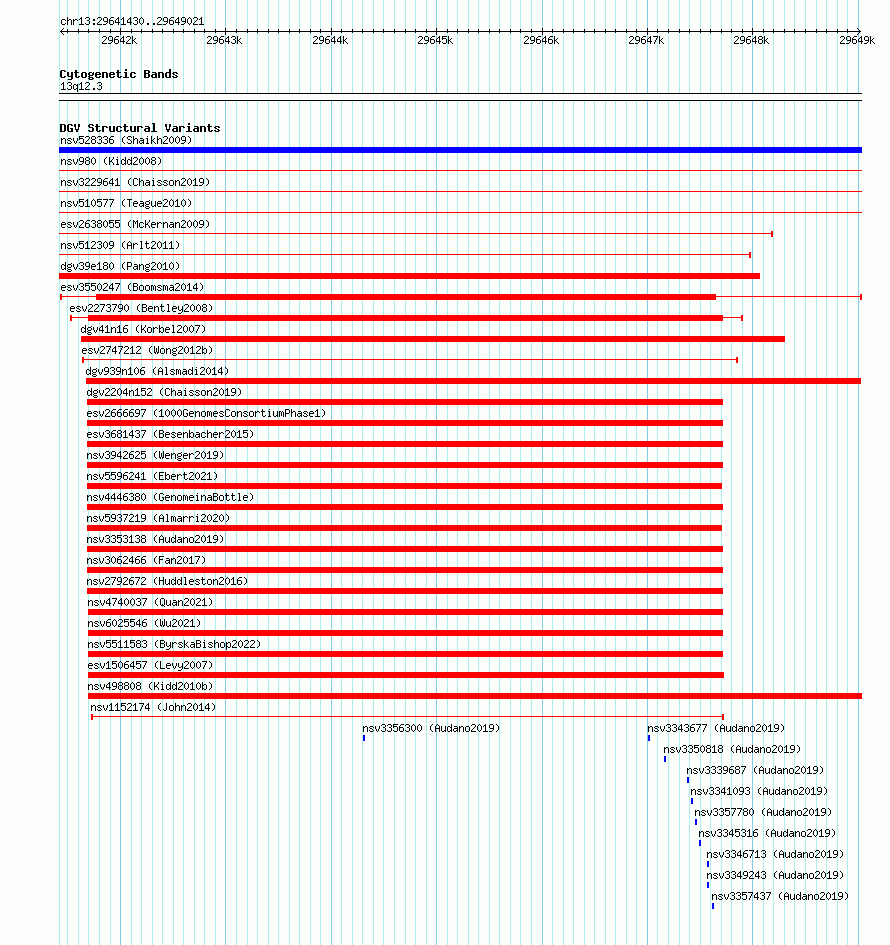890x945 pixels.
Task: Click the nsv3345316 (Audano2019) label
Action: click(767, 834)
